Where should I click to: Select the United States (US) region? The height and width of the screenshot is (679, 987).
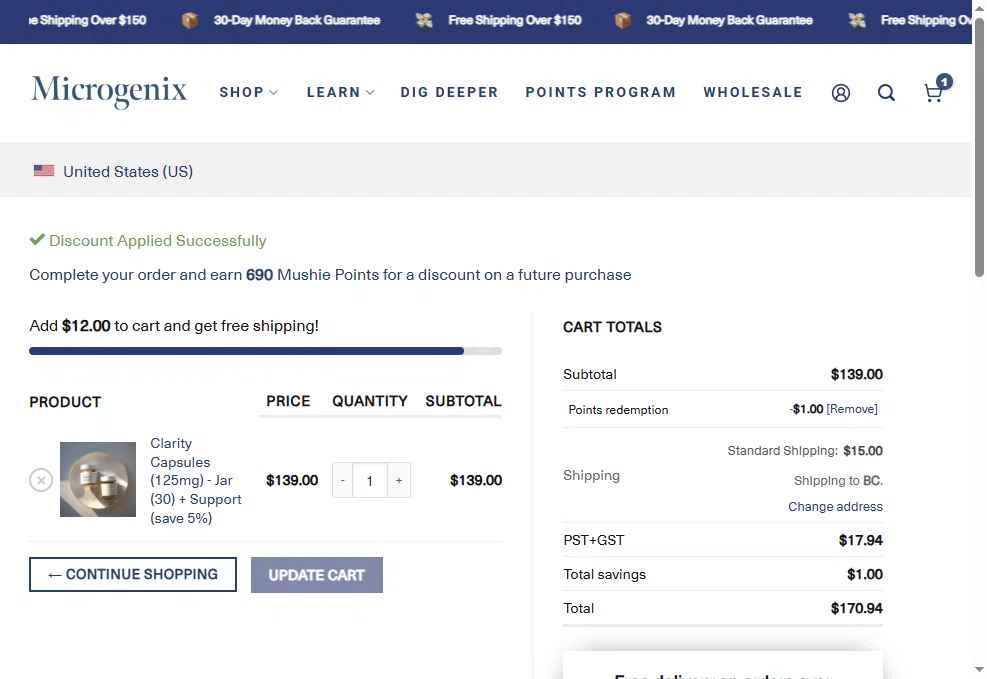click(x=128, y=171)
